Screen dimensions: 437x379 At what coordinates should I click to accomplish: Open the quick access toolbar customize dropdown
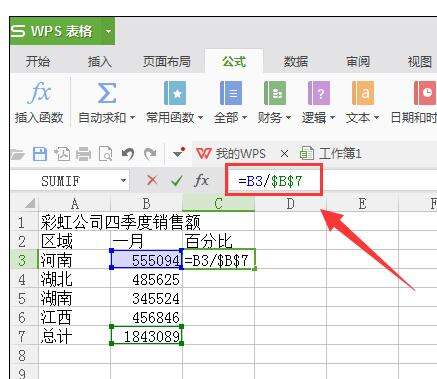point(179,154)
